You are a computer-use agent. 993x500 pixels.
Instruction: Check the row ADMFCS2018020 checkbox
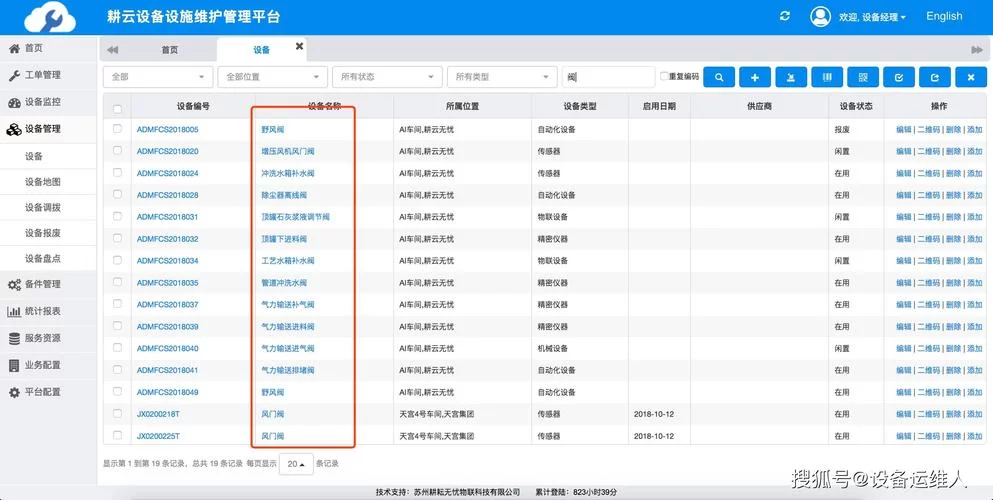(117, 151)
